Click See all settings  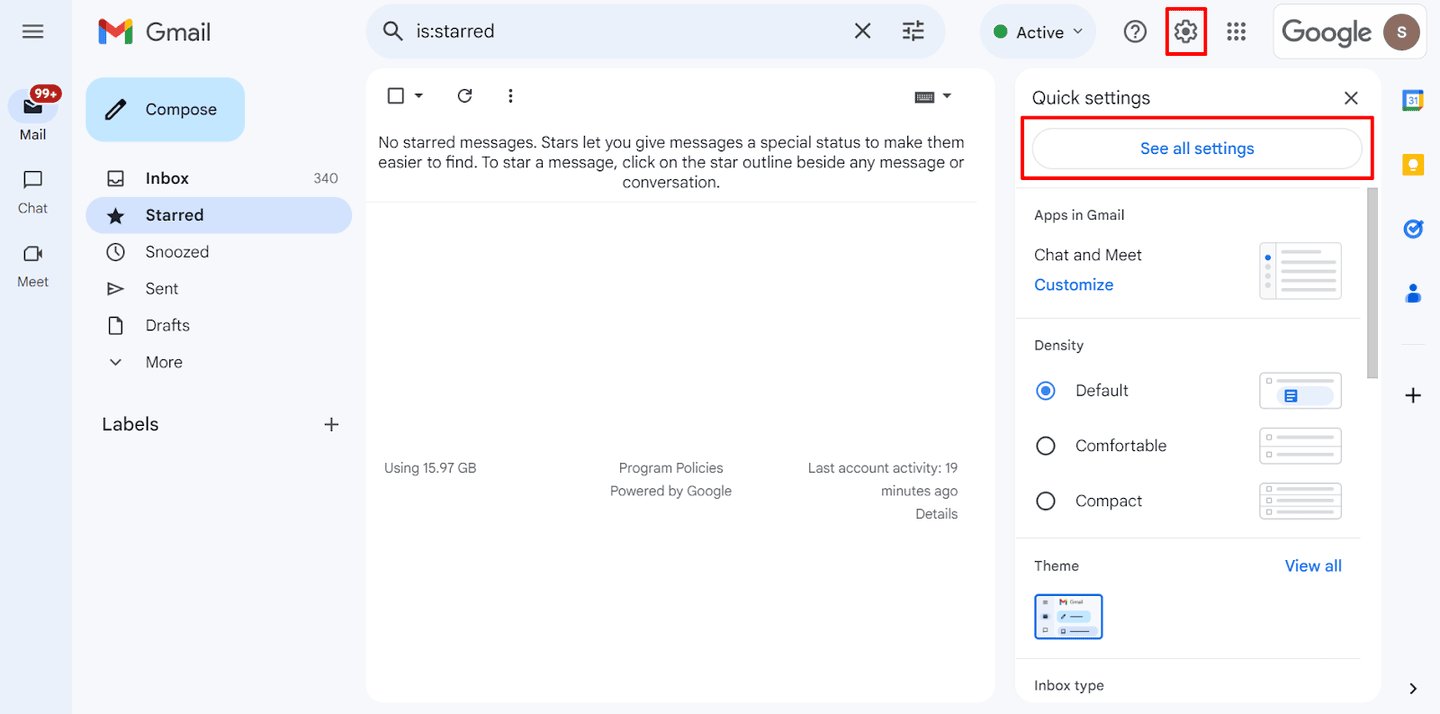pos(1197,149)
